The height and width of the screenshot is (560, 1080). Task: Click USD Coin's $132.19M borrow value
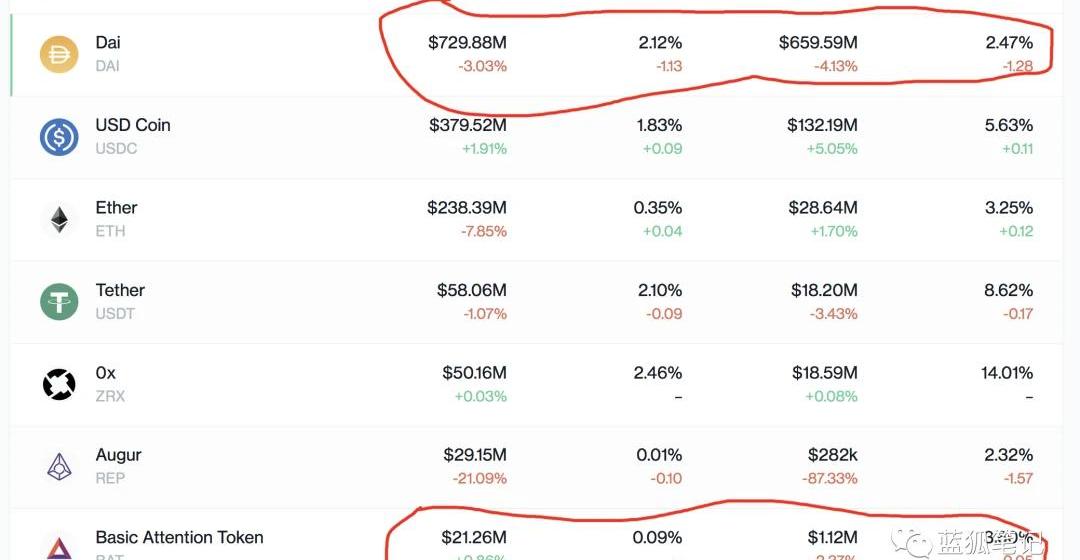818,125
